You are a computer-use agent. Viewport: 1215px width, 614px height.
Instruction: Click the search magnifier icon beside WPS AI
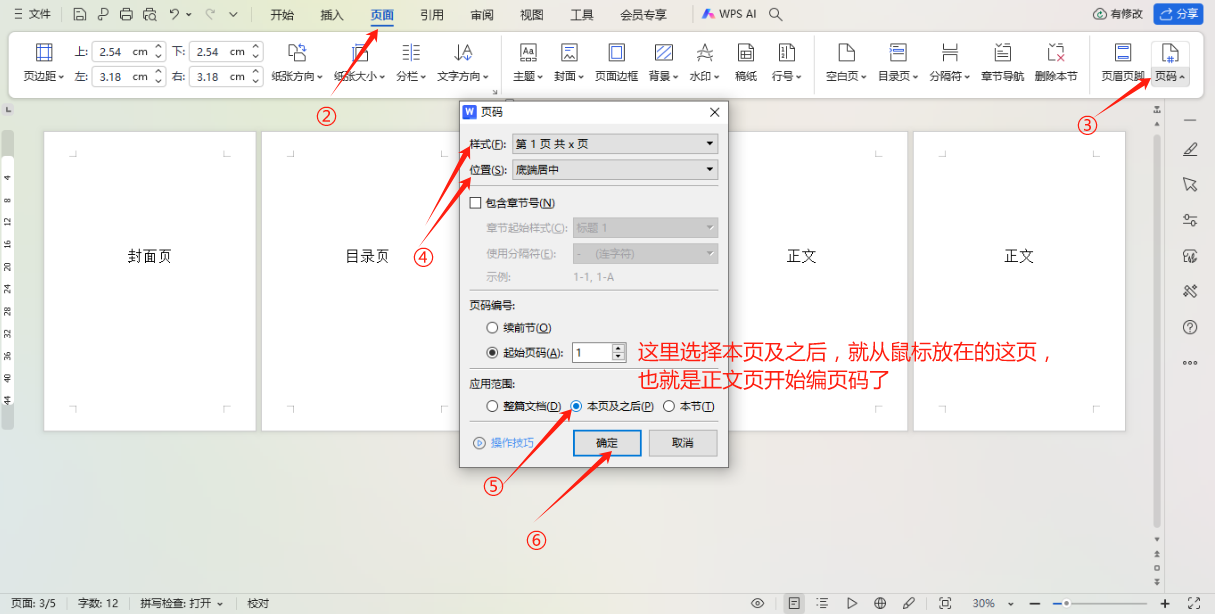[x=775, y=15]
